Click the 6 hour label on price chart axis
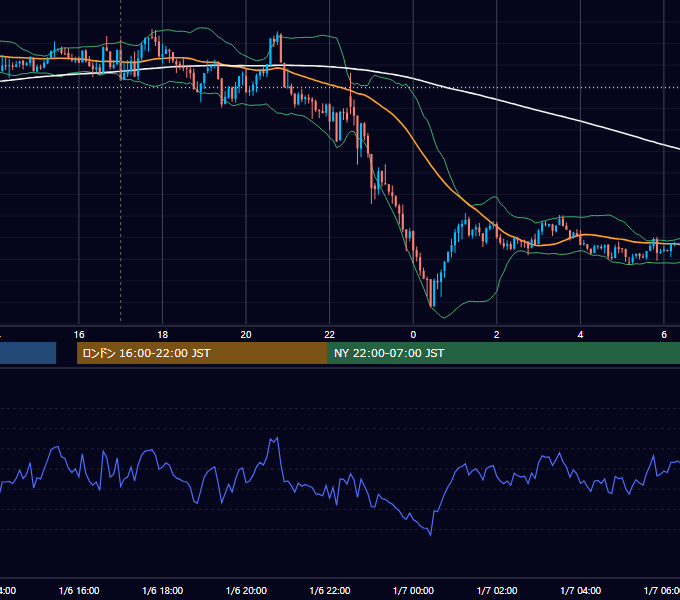 (664, 335)
